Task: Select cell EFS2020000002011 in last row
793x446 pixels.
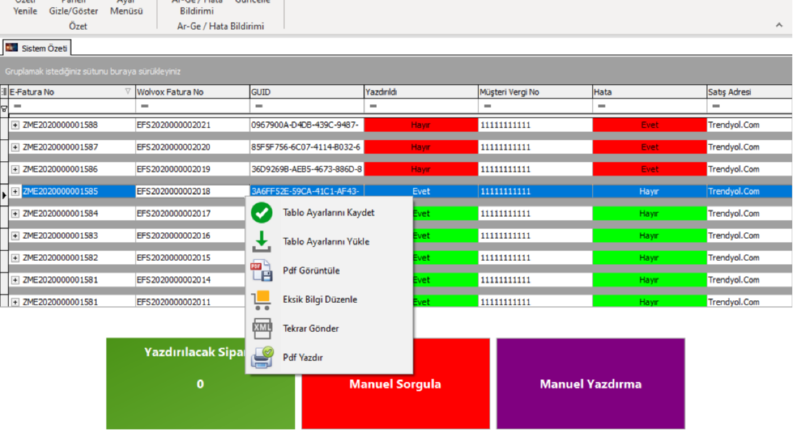Action: (192, 302)
